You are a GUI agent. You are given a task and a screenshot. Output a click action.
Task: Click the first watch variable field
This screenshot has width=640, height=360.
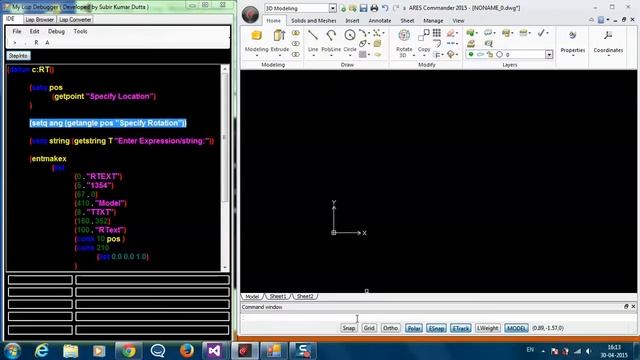click(40, 280)
